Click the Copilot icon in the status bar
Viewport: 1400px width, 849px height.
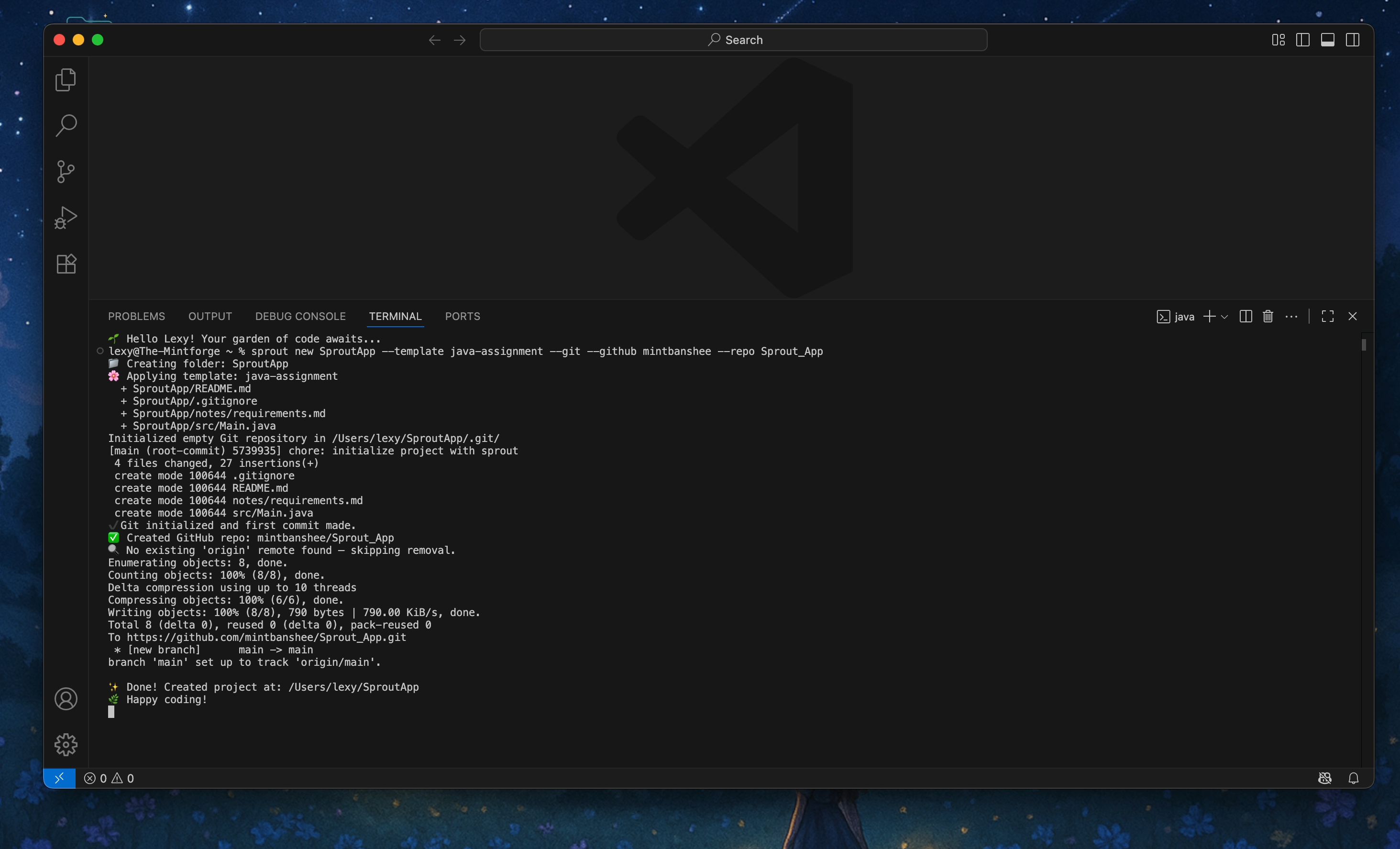pyautogui.click(x=1325, y=778)
